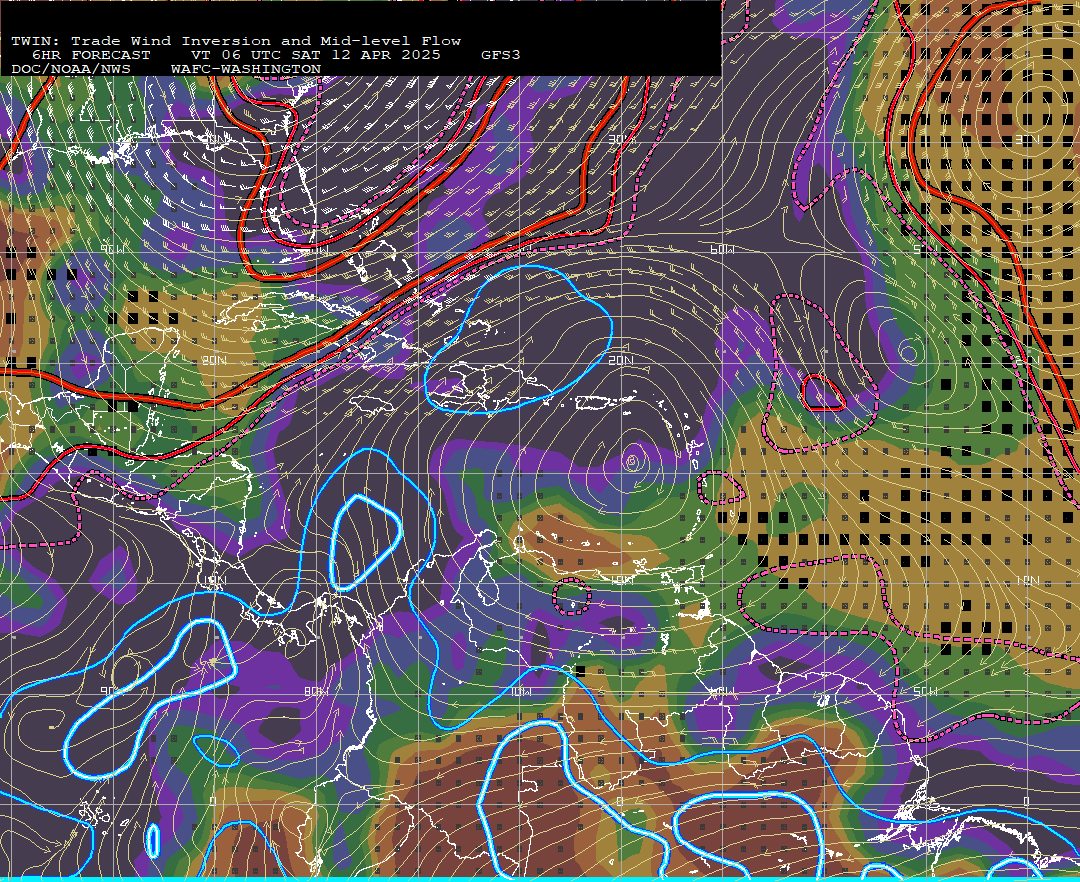
Task: Click the '80W' longitude label near Colombia's Pacific coast
Action: tap(315, 691)
